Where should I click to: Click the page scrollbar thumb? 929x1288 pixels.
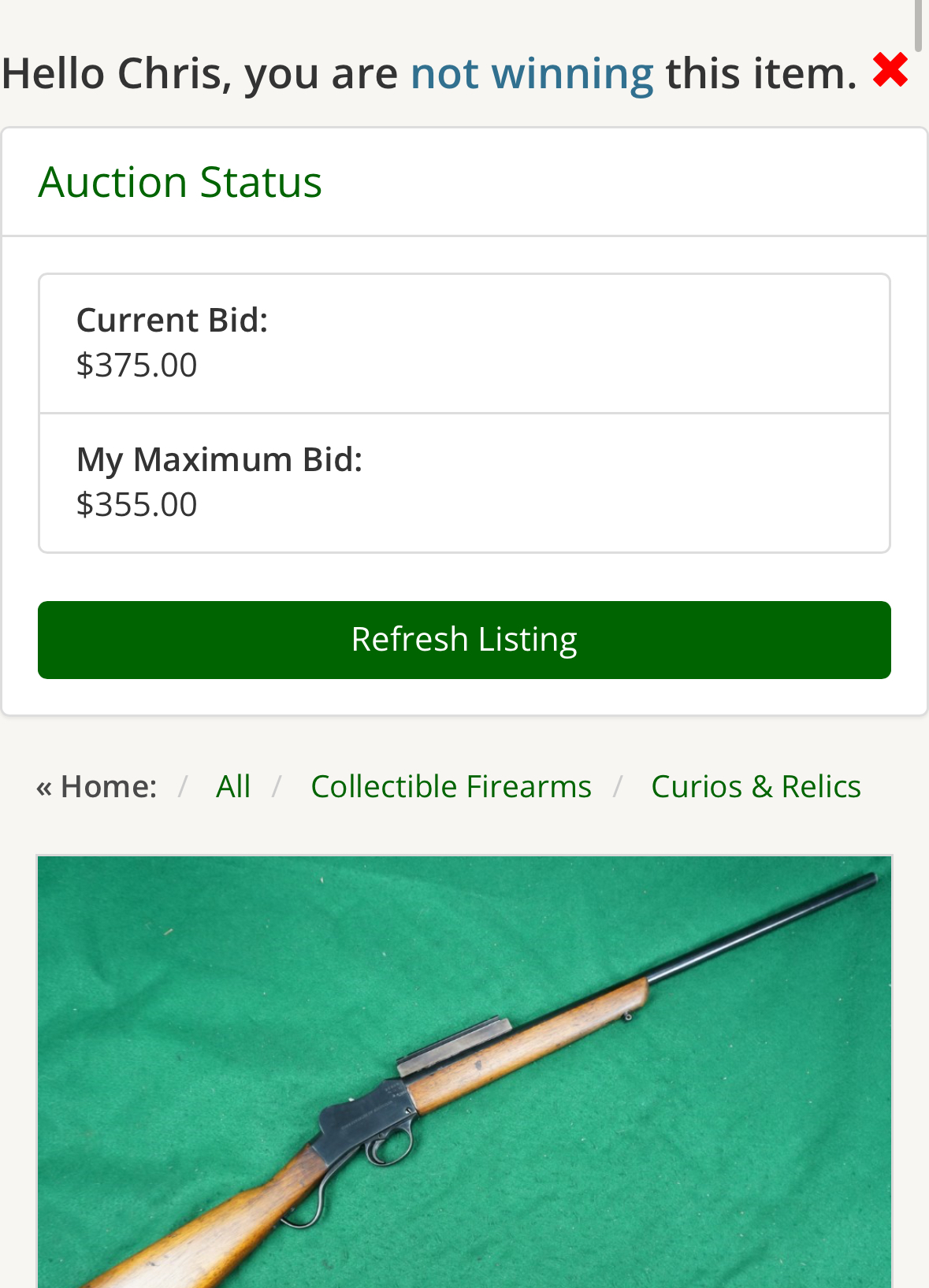[918, 25]
